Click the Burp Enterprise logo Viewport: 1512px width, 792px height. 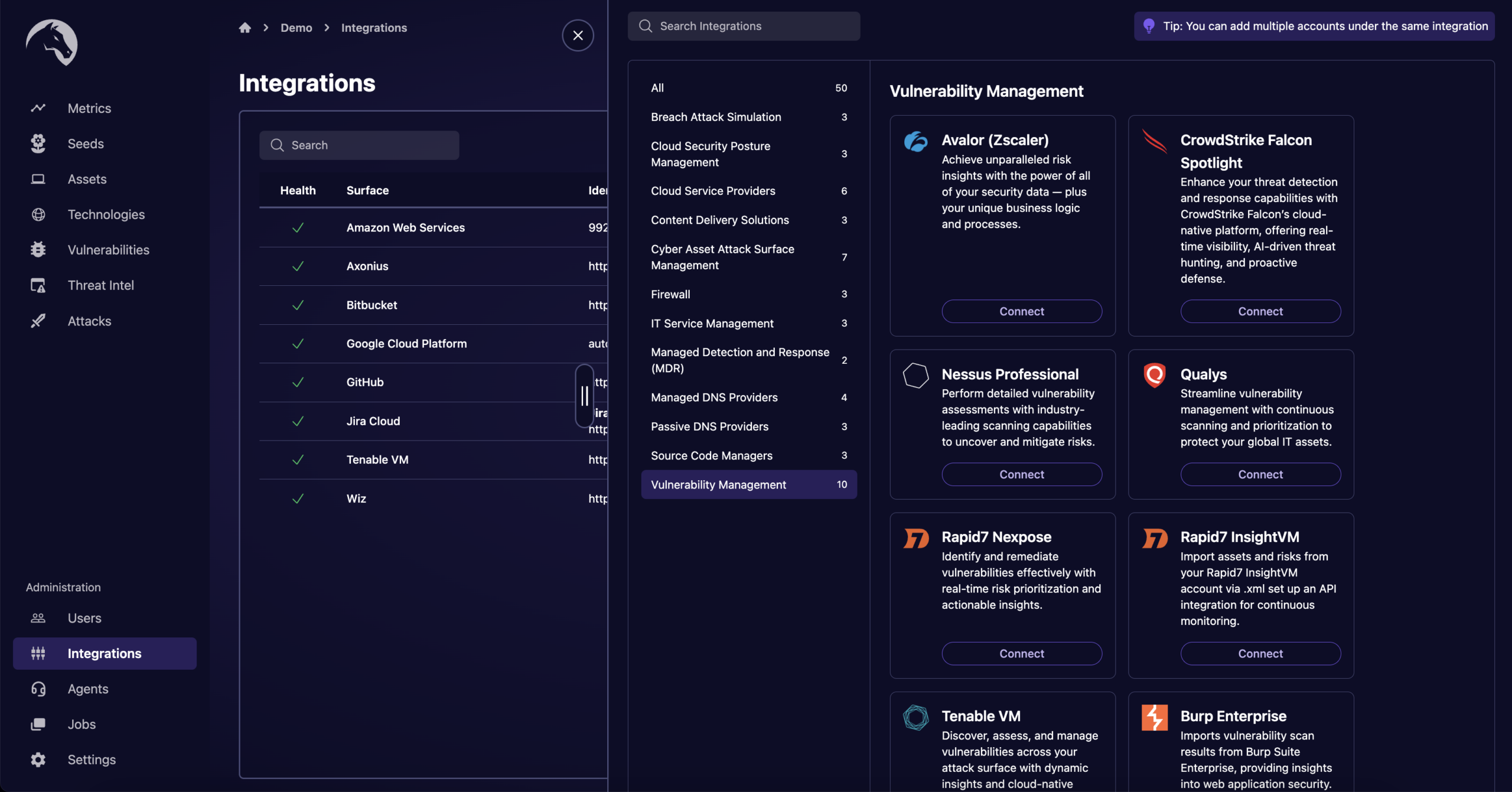point(1155,718)
